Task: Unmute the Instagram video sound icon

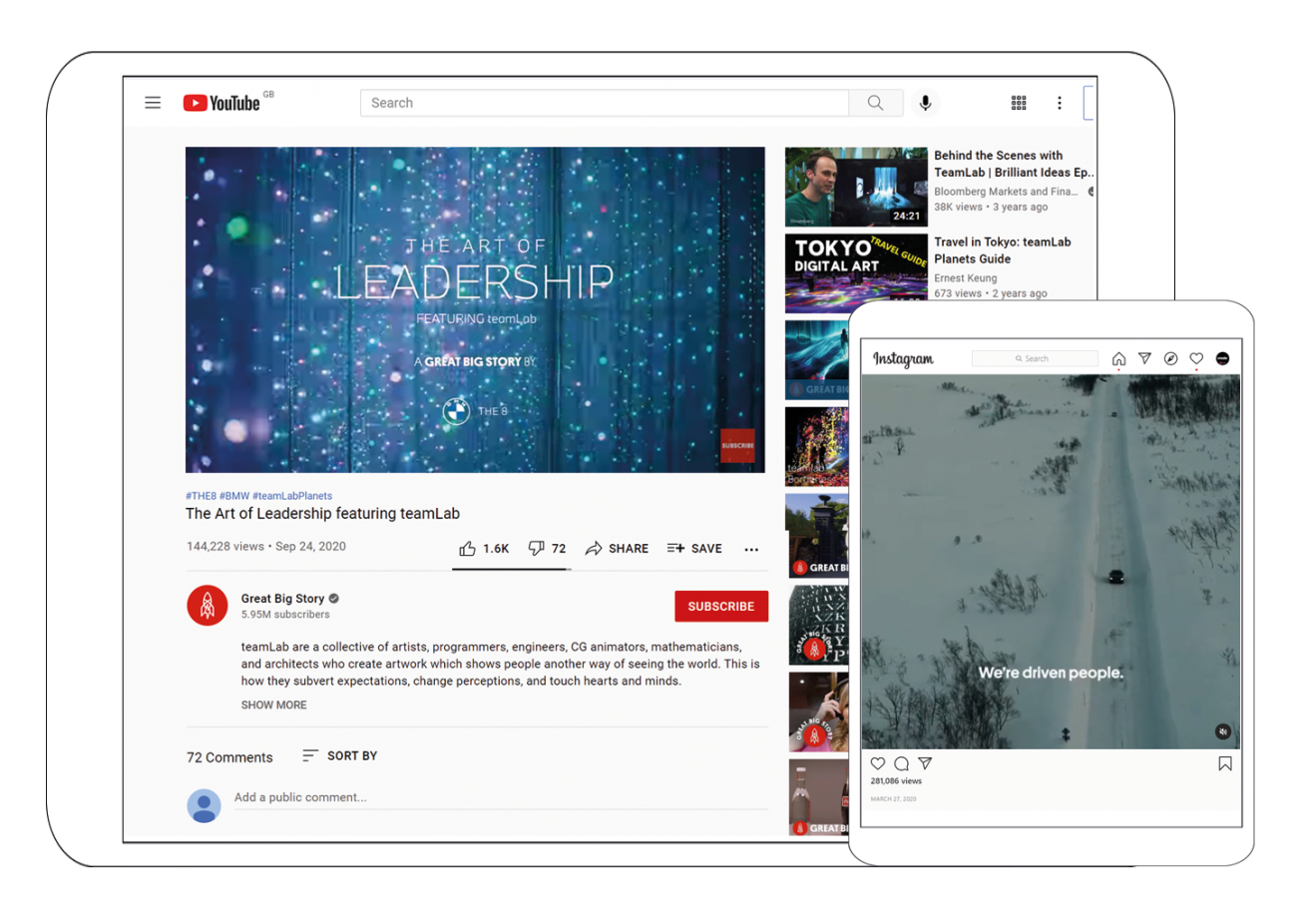Action: tap(1223, 732)
